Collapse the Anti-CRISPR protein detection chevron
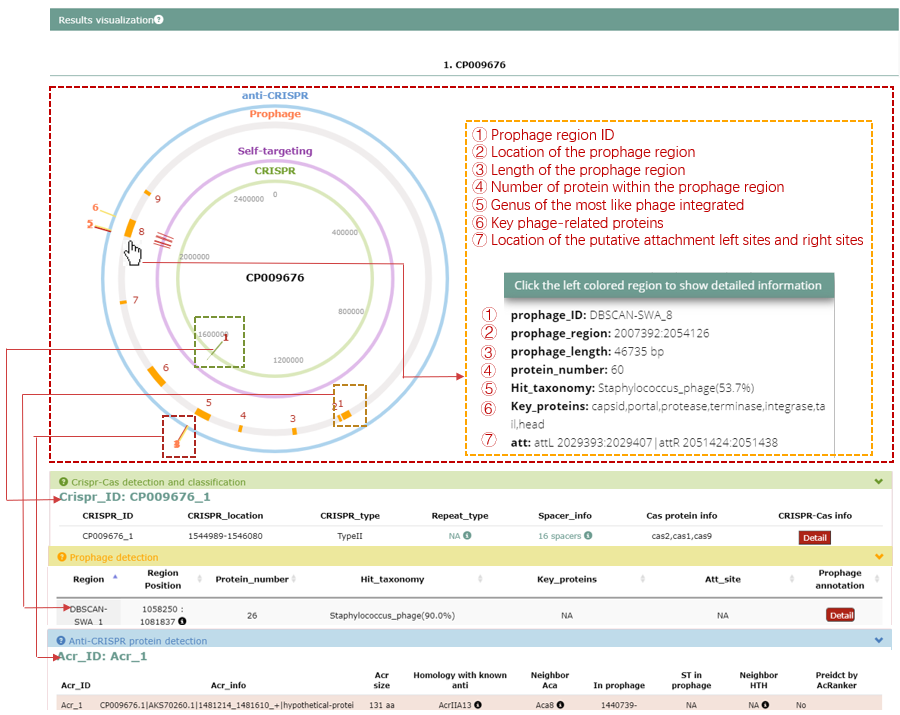The image size is (900, 715). pyautogui.click(x=878, y=641)
